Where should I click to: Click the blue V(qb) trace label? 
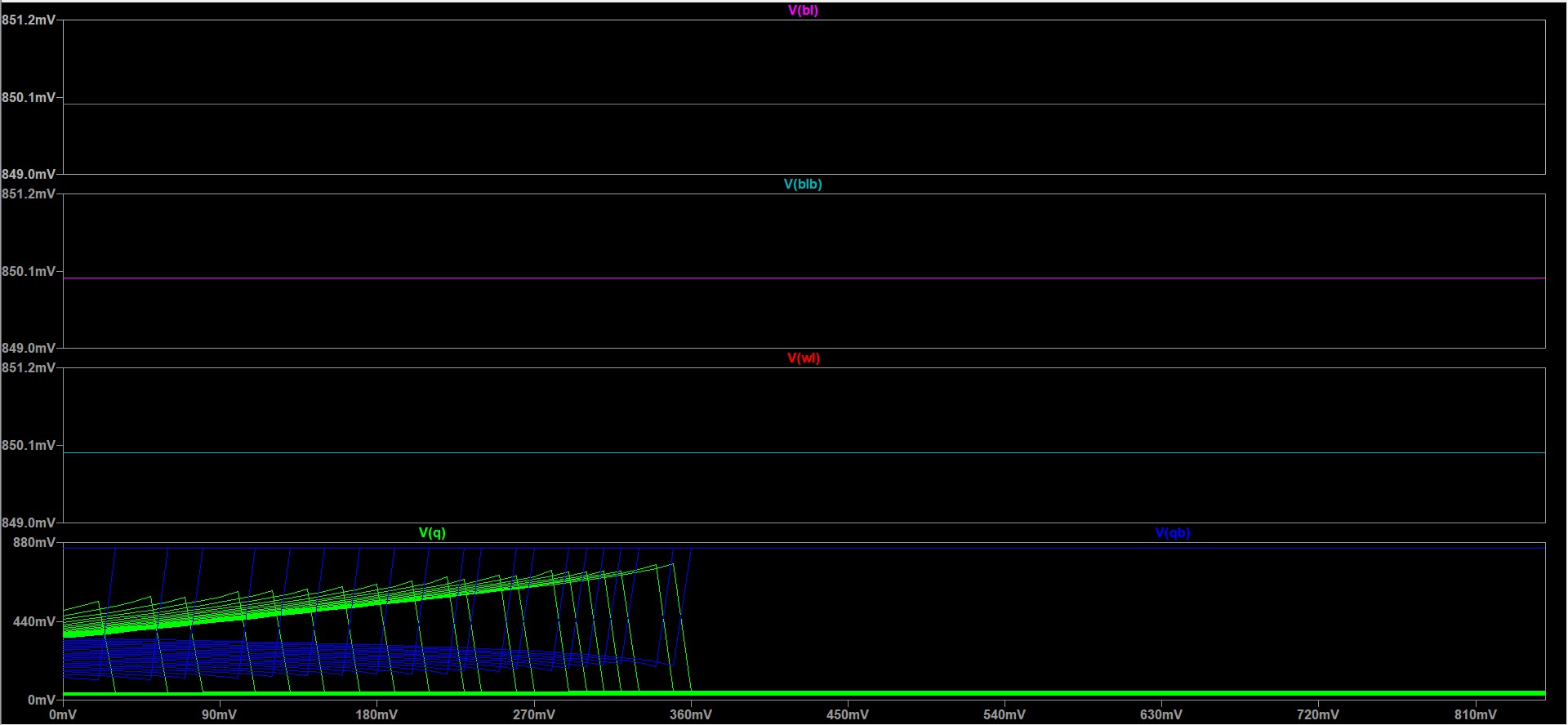click(1172, 533)
